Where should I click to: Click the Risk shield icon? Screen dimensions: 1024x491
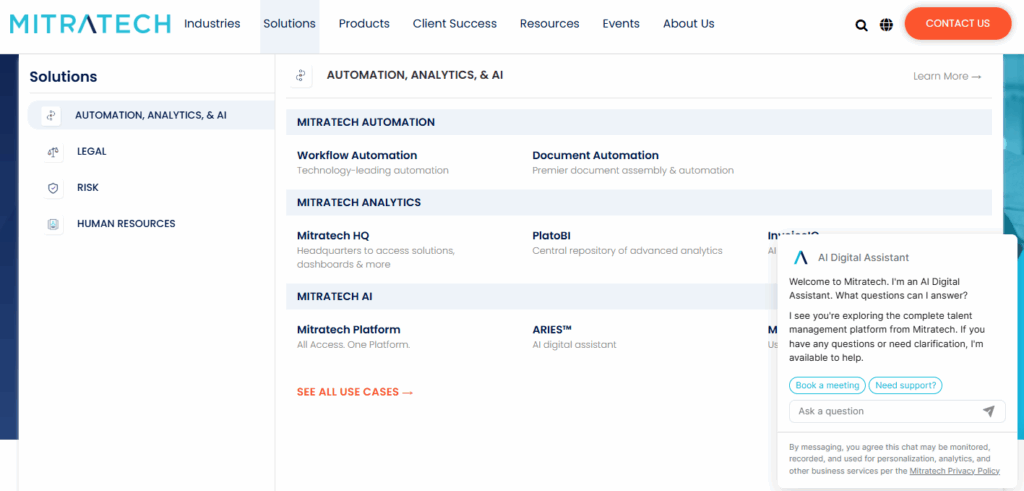click(53, 188)
